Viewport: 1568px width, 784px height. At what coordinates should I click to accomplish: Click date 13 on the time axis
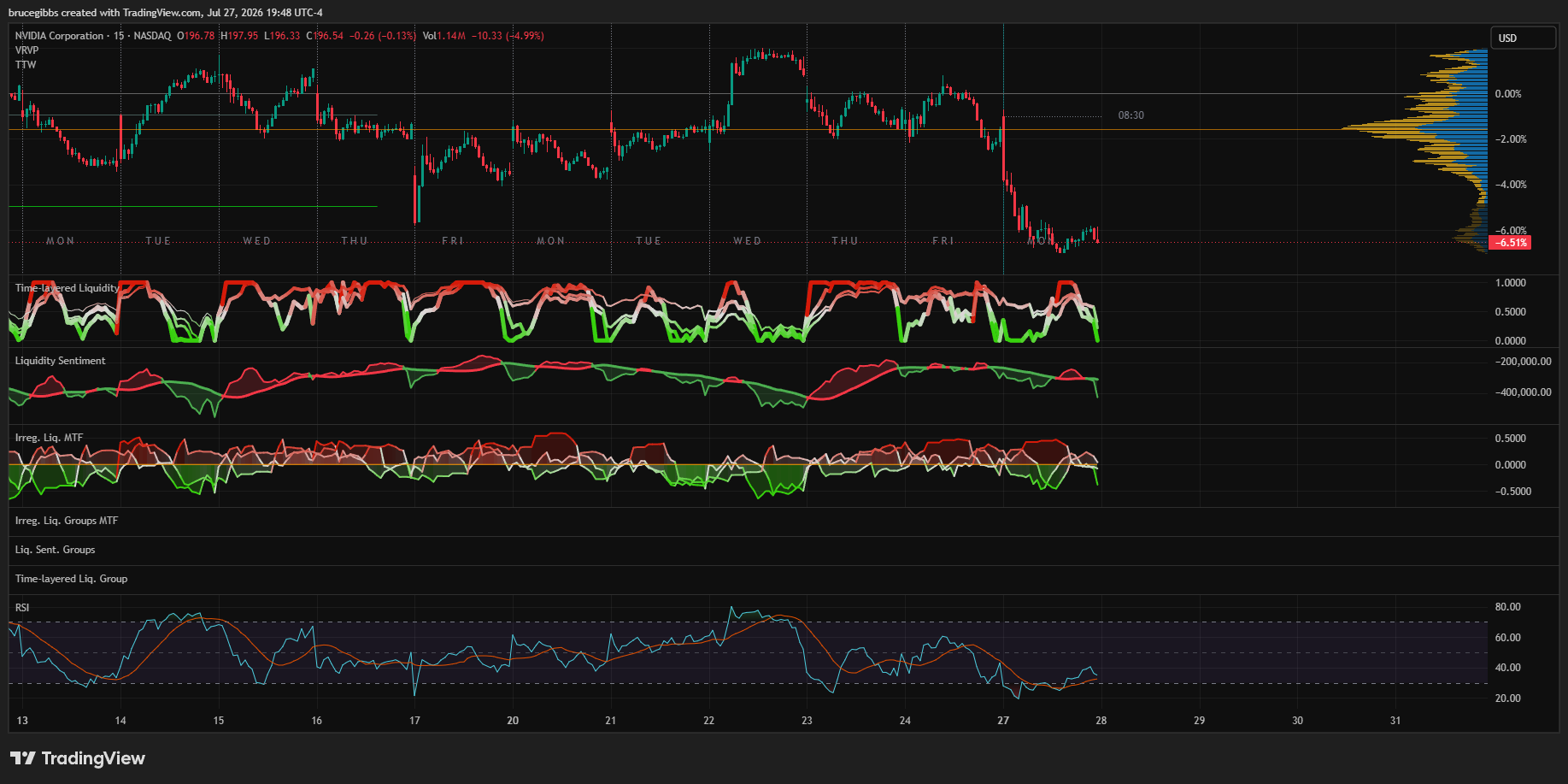pyautogui.click(x=22, y=721)
